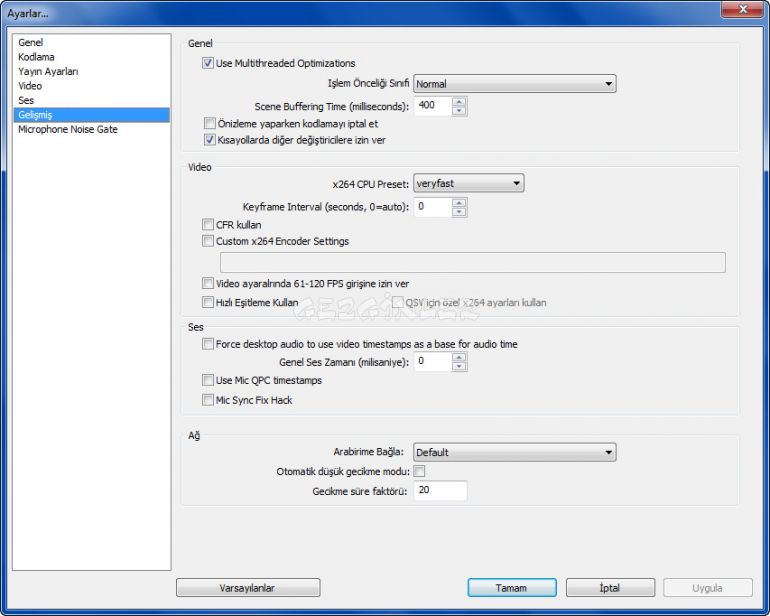Increase Scene Buffering Time with up arrow

[459, 101]
